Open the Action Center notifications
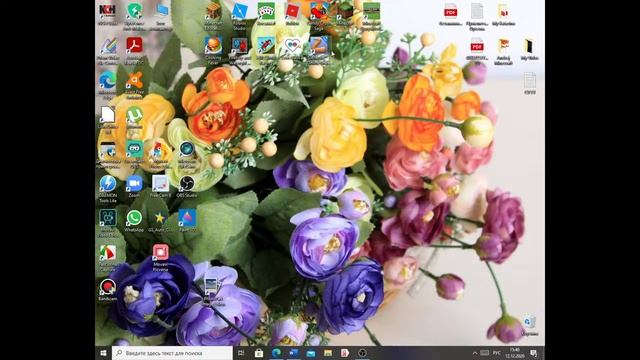This screenshot has width=640, height=360. [533, 353]
